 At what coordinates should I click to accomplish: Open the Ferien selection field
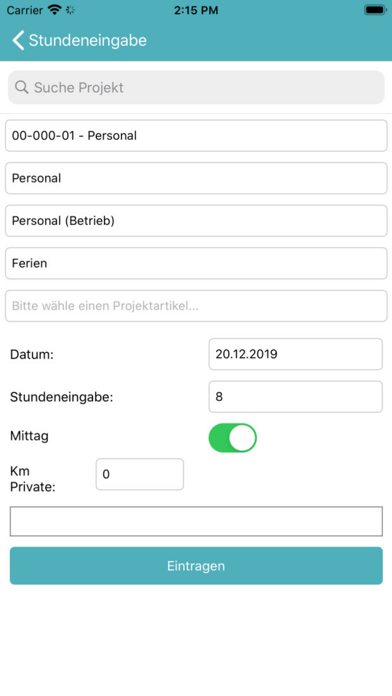(x=196, y=263)
